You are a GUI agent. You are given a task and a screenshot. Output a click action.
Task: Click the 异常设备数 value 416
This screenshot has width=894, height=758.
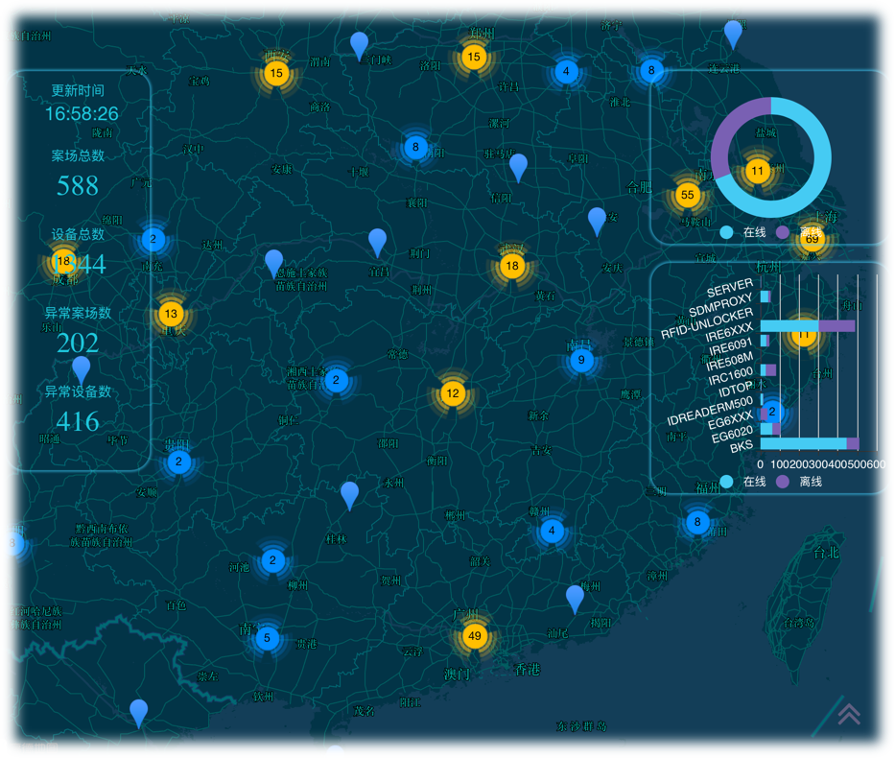click(78, 421)
